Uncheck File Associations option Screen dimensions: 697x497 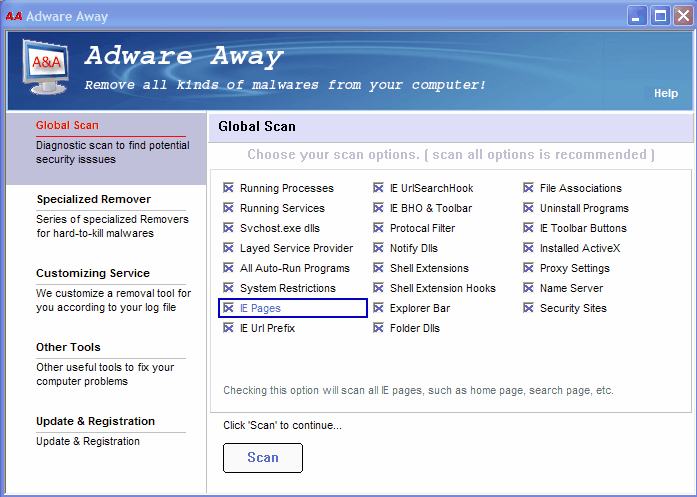click(x=529, y=188)
